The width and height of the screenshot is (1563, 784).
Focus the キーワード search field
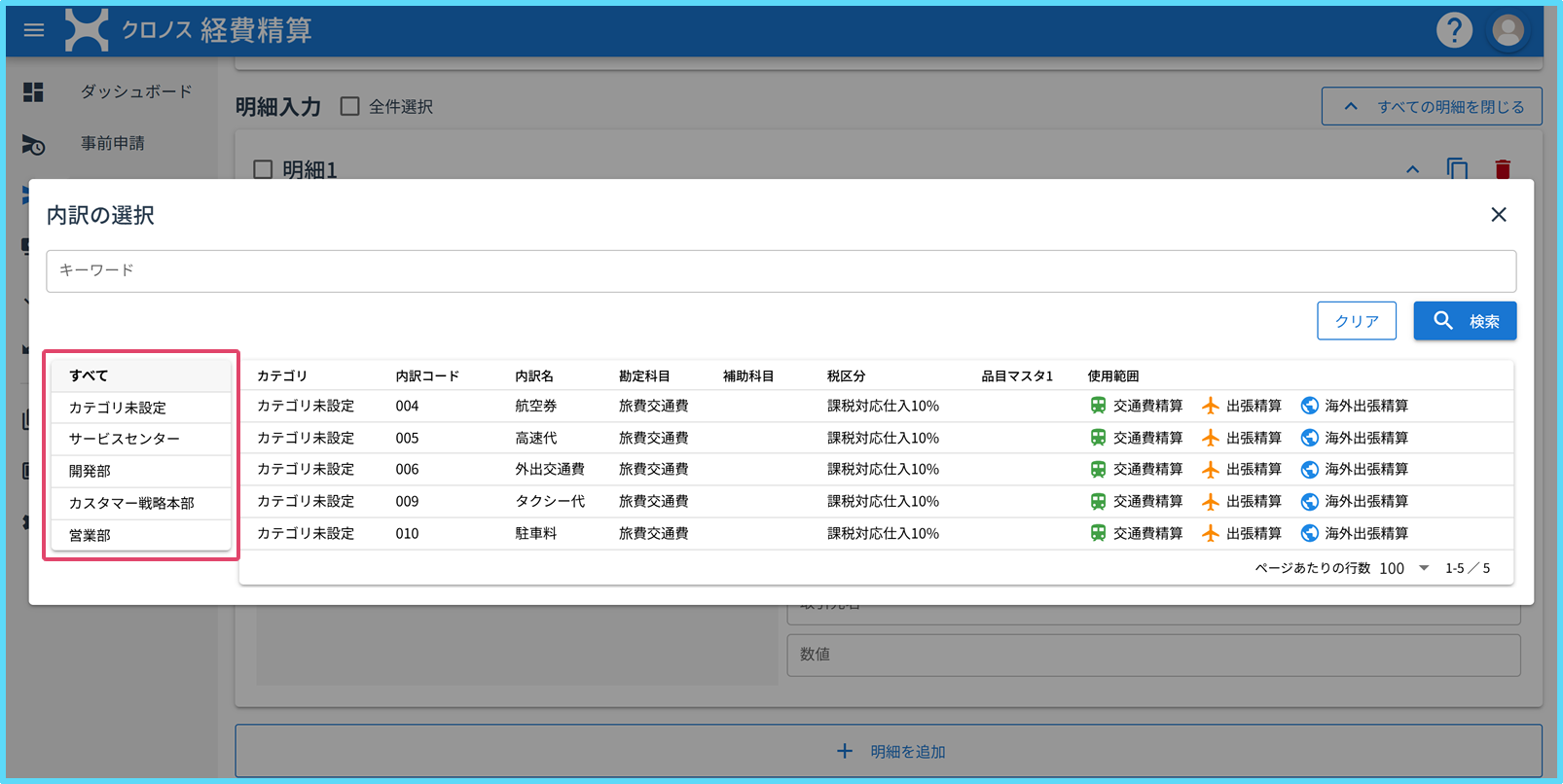781,270
